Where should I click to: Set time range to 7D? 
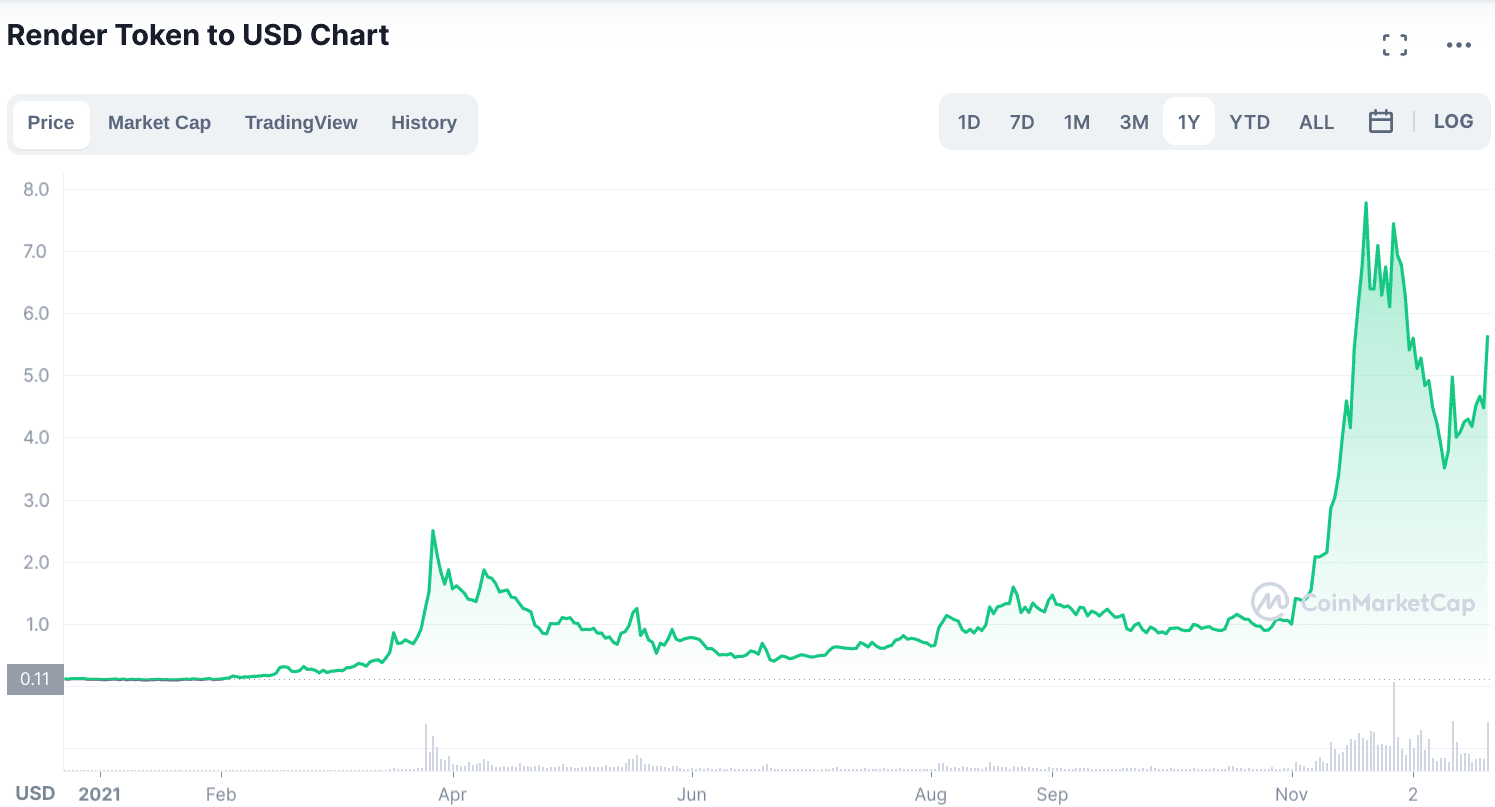pyautogui.click(x=1021, y=122)
